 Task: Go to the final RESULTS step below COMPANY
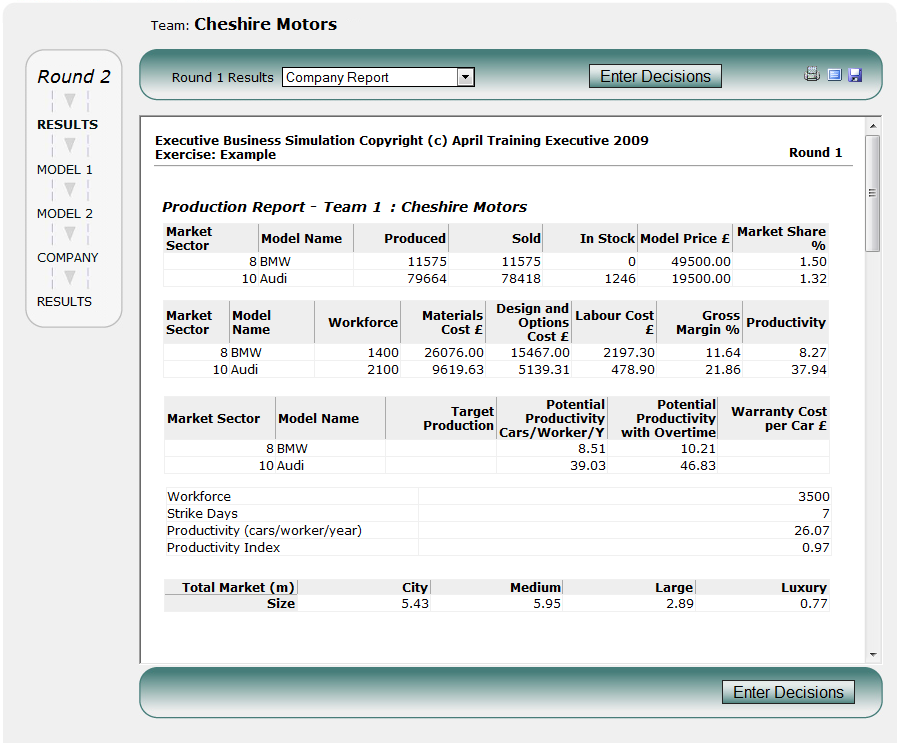[64, 302]
